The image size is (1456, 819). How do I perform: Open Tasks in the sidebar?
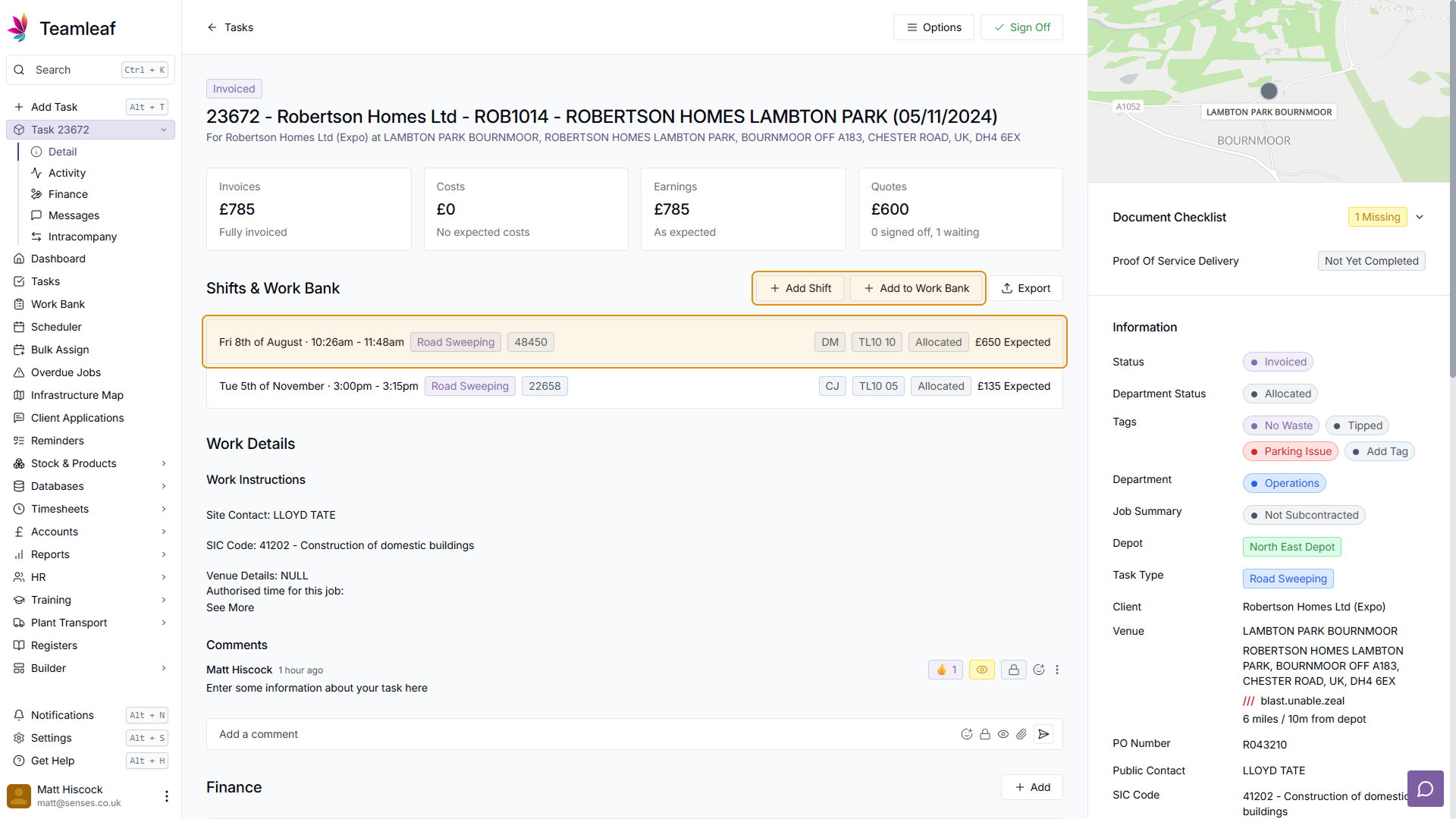91,281
